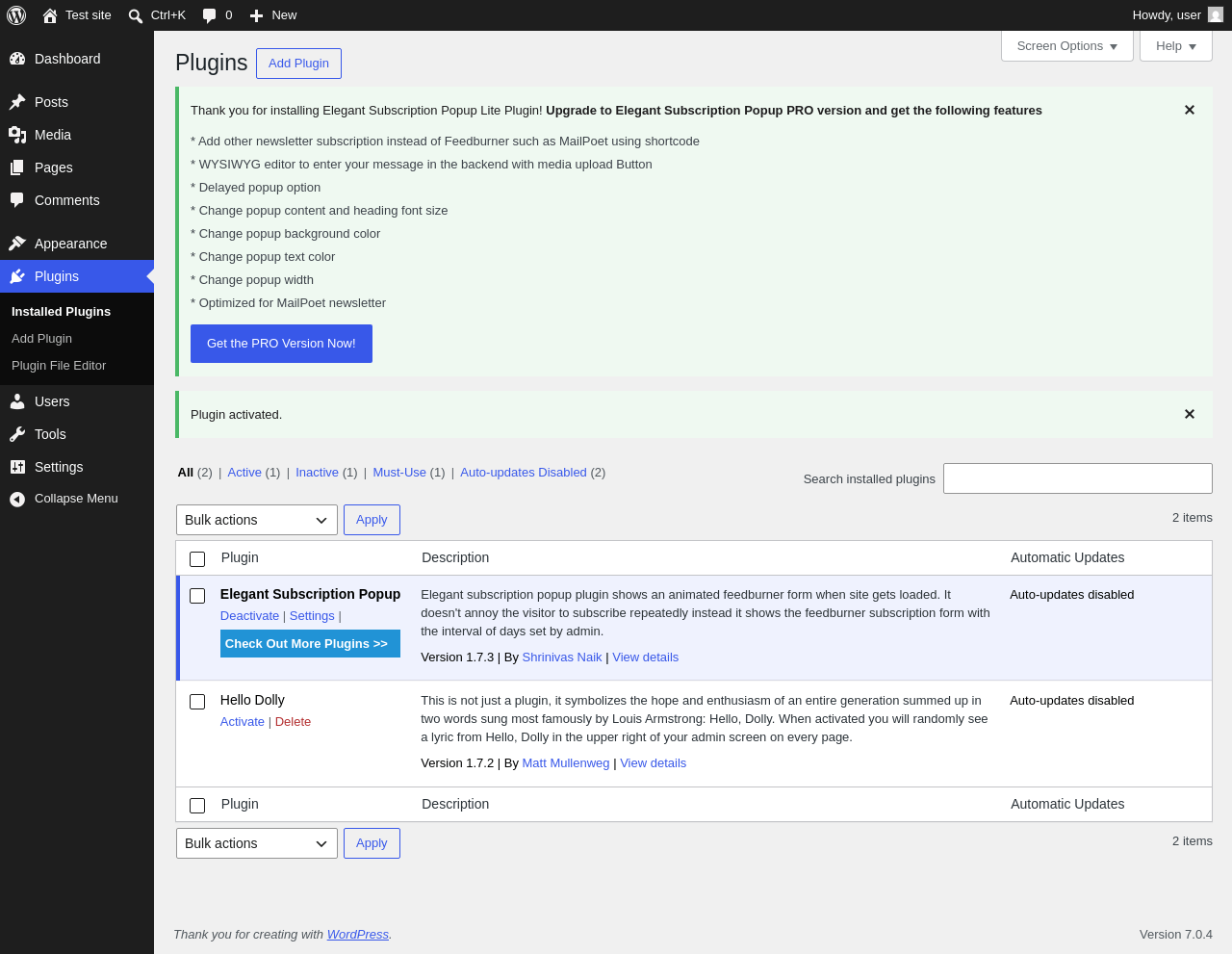Delete the Hello Dolly plugin
This screenshot has width=1232, height=954.
[x=293, y=722]
